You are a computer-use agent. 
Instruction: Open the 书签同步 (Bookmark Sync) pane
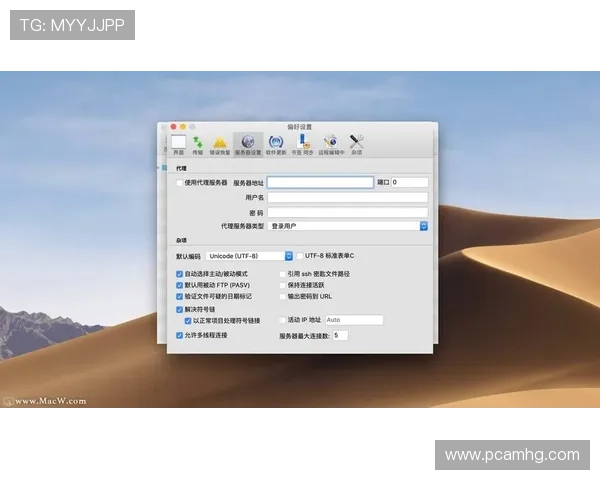(x=302, y=143)
